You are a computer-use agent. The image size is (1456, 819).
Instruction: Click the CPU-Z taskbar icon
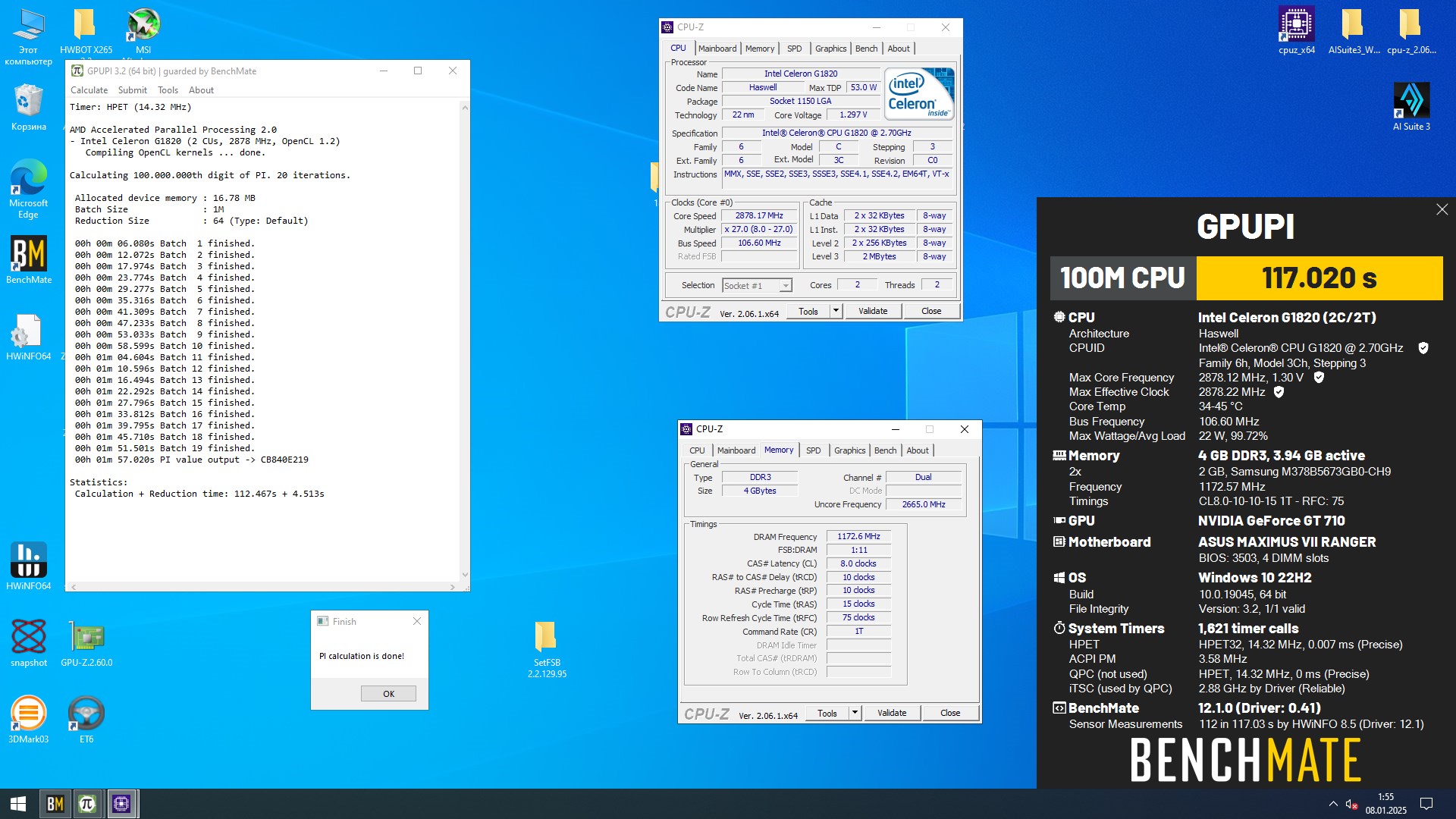[x=121, y=804]
